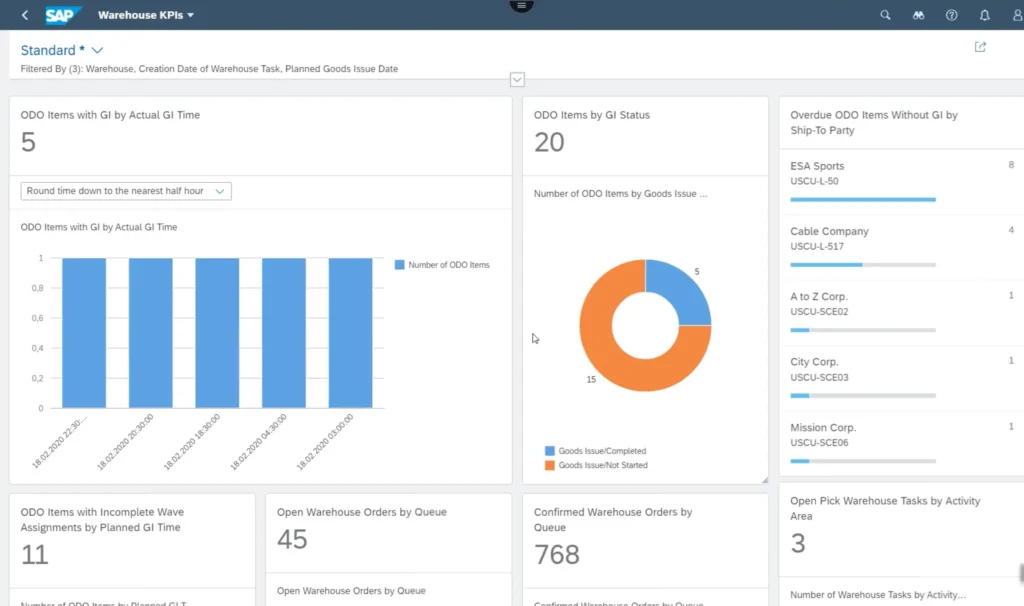Open the help icon in the header
The height and width of the screenshot is (606, 1024).
tap(951, 15)
